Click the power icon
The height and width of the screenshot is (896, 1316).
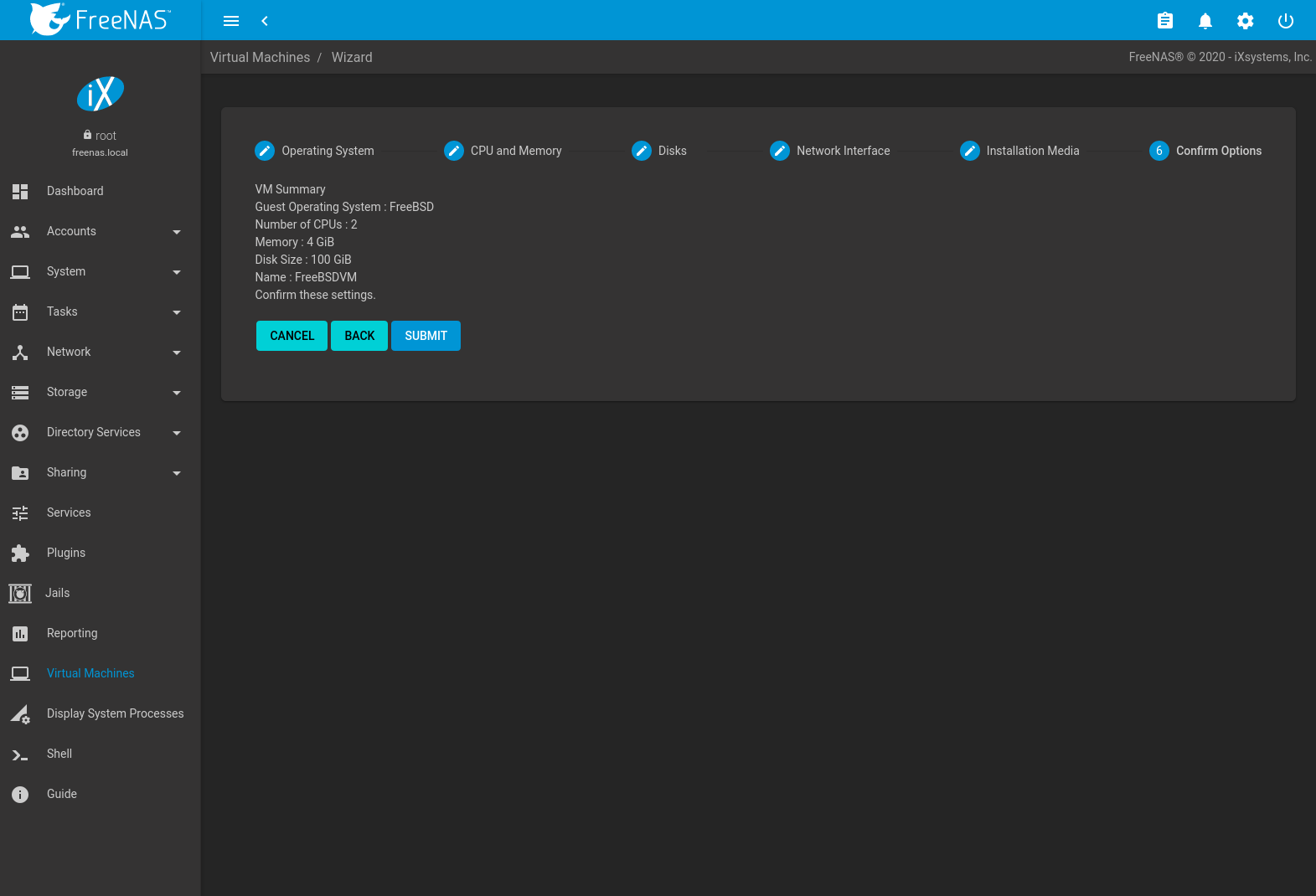[x=1285, y=21]
